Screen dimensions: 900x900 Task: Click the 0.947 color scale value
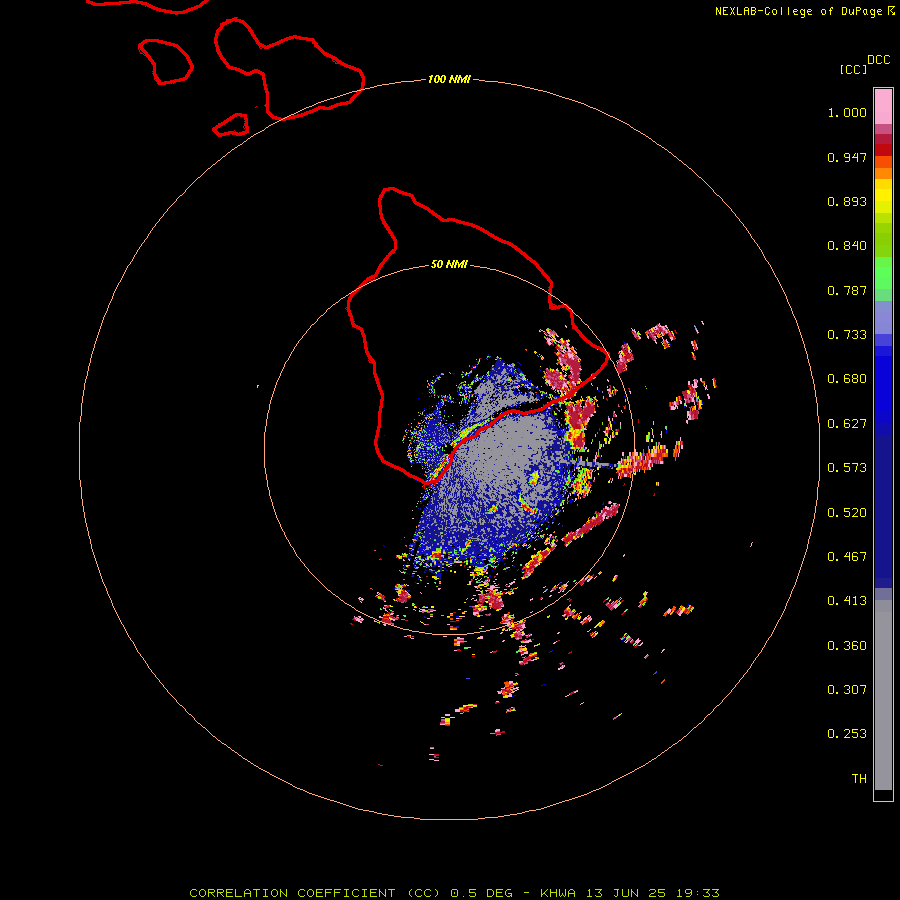click(847, 157)
